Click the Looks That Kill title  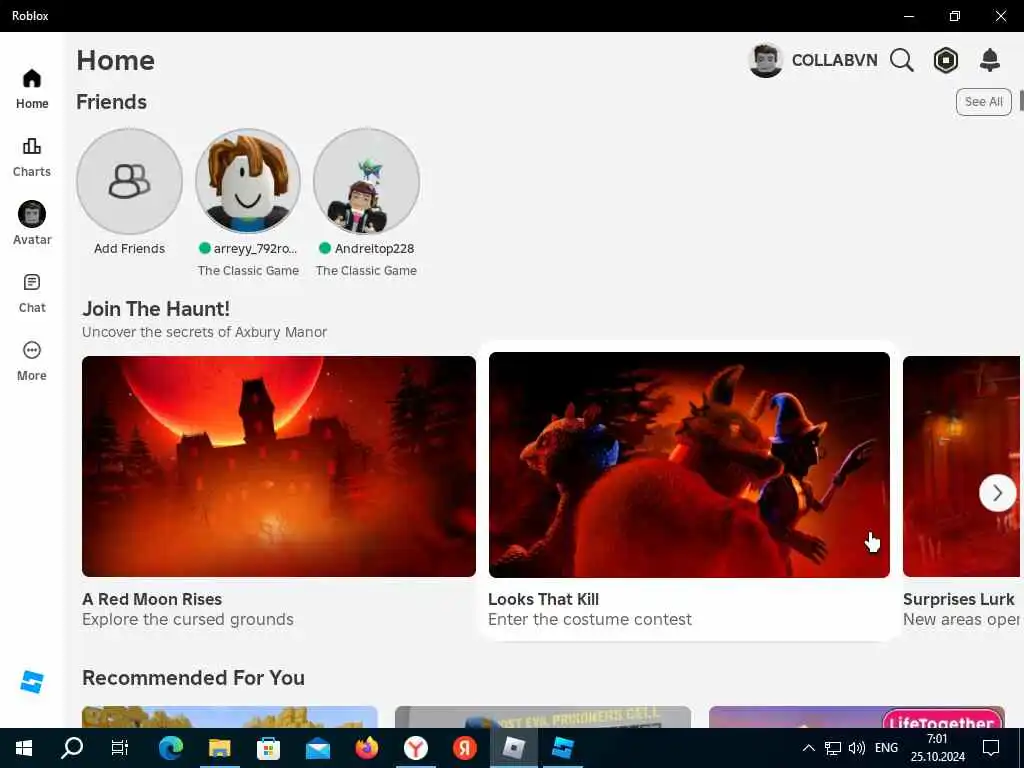pos(543,599)
